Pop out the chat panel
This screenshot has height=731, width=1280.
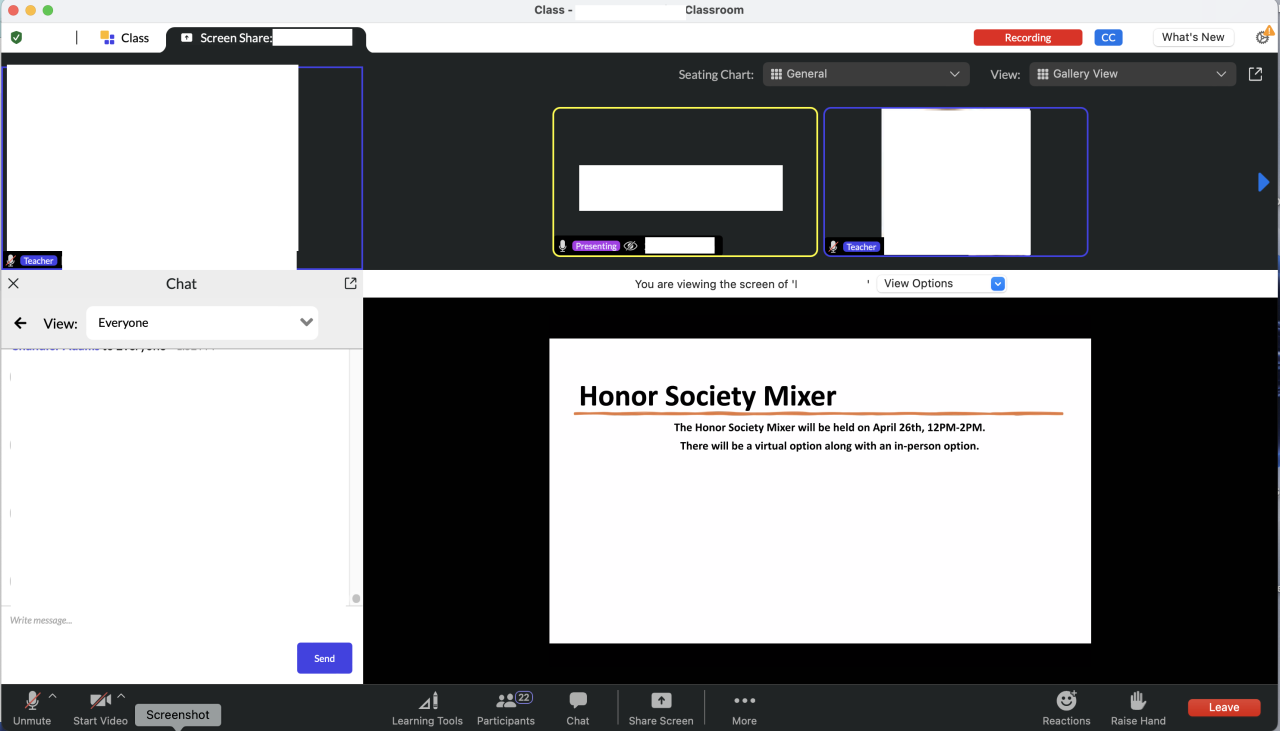click(x=350, y=284)
